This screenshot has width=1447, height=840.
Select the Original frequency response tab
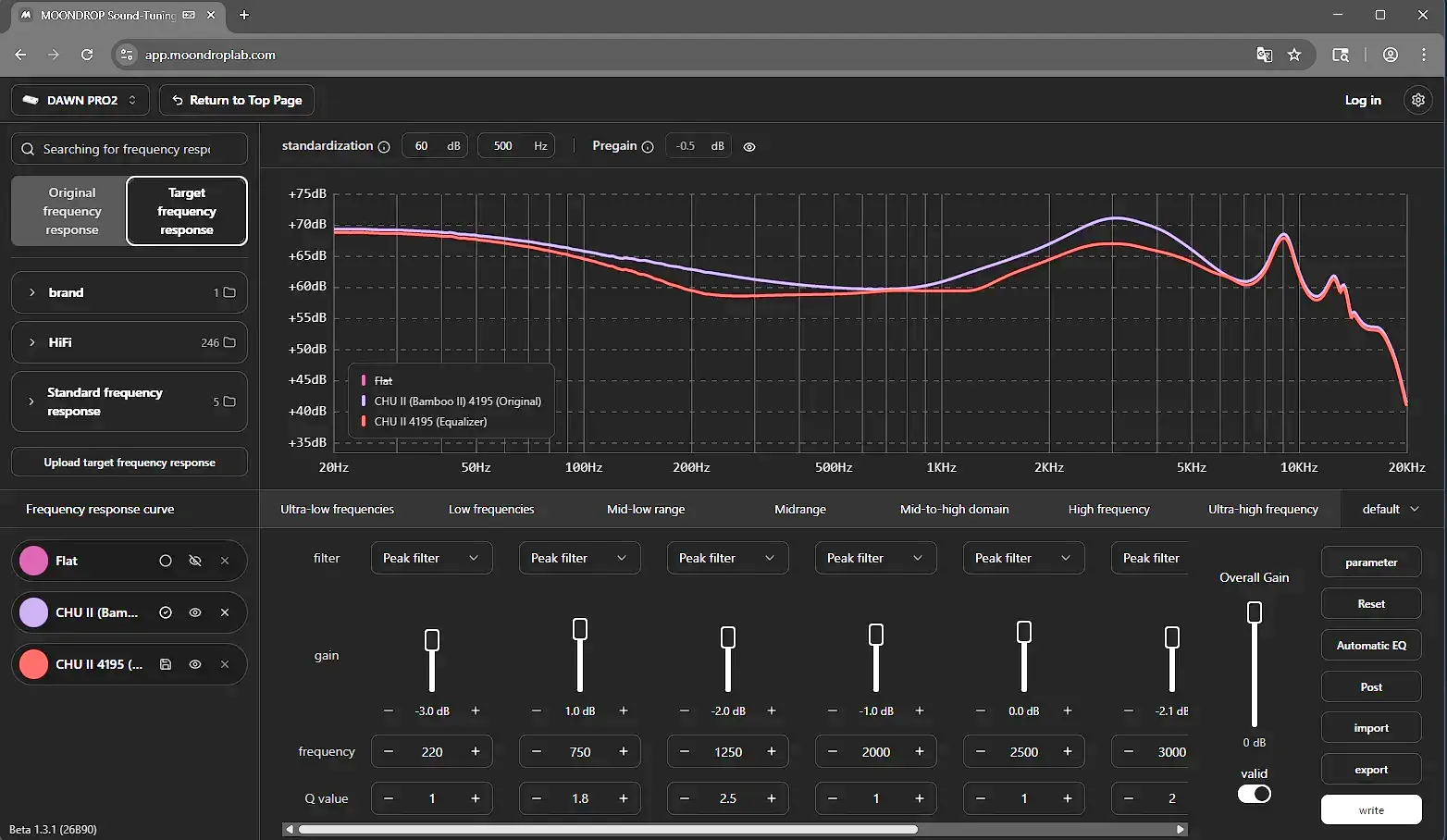[x=71, y=211]
